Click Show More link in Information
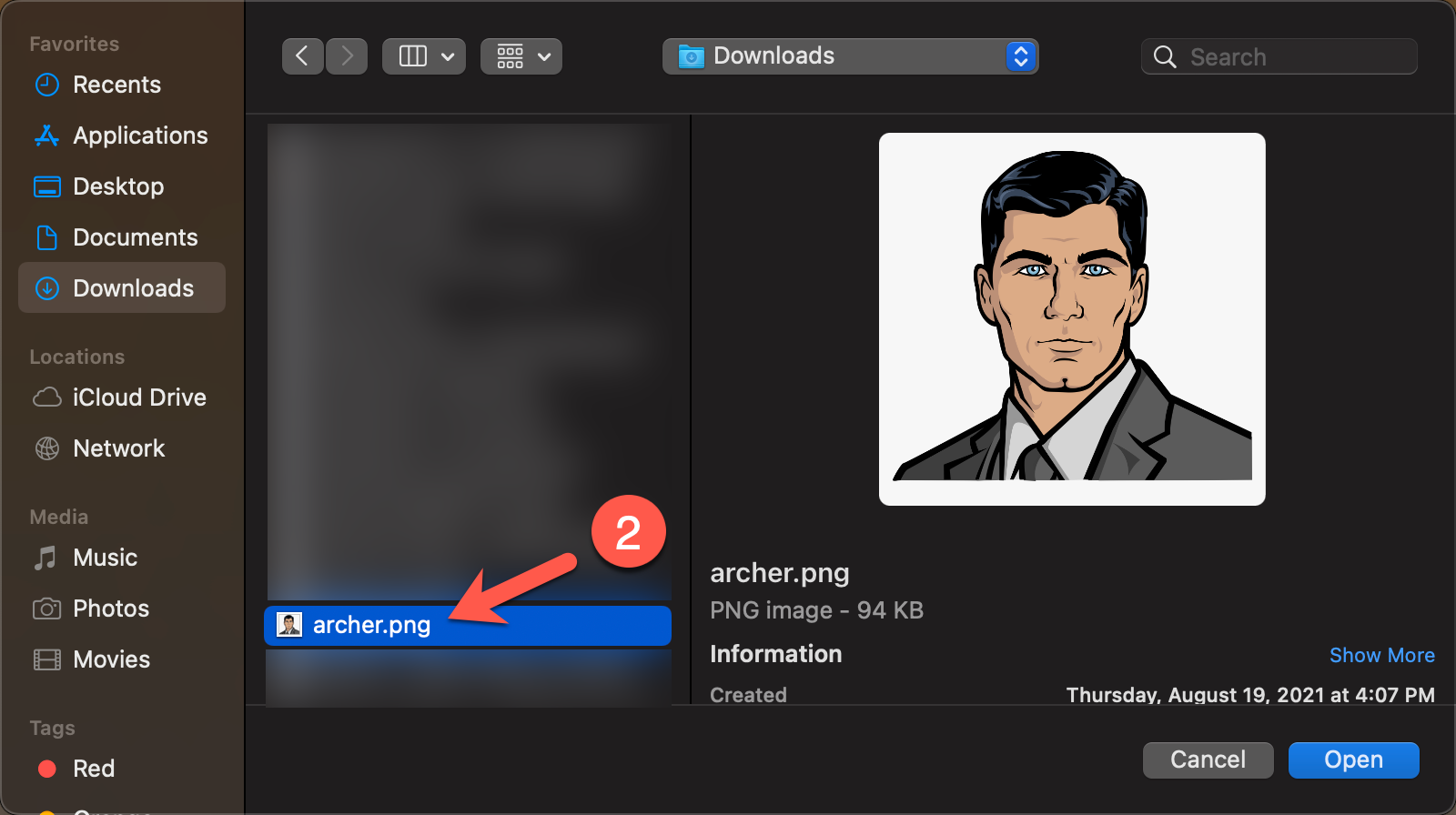This screenshot has height=815, width=1456. pyautogui.click(x=1381, y=655)
